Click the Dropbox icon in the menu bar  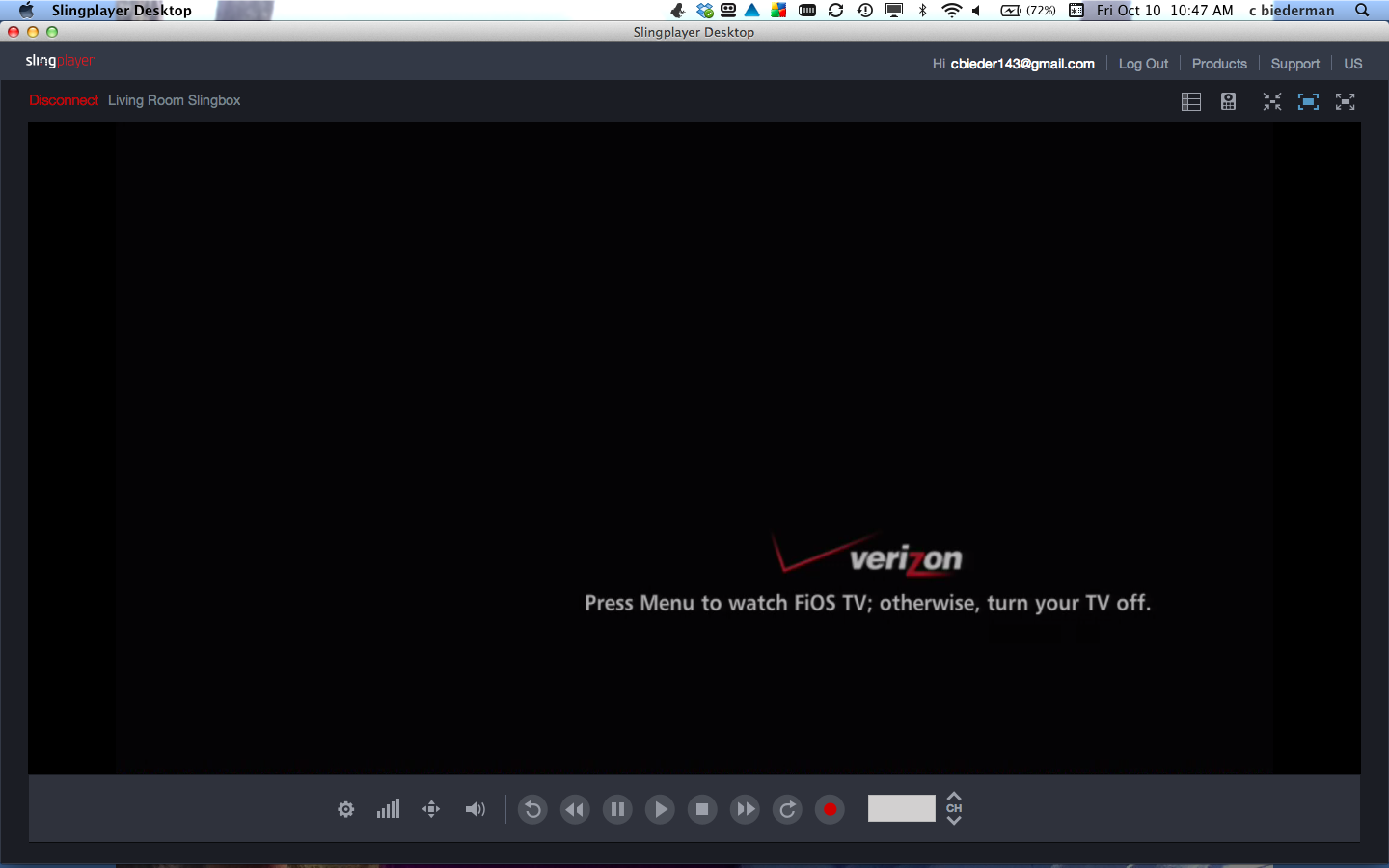click(705, 10)
